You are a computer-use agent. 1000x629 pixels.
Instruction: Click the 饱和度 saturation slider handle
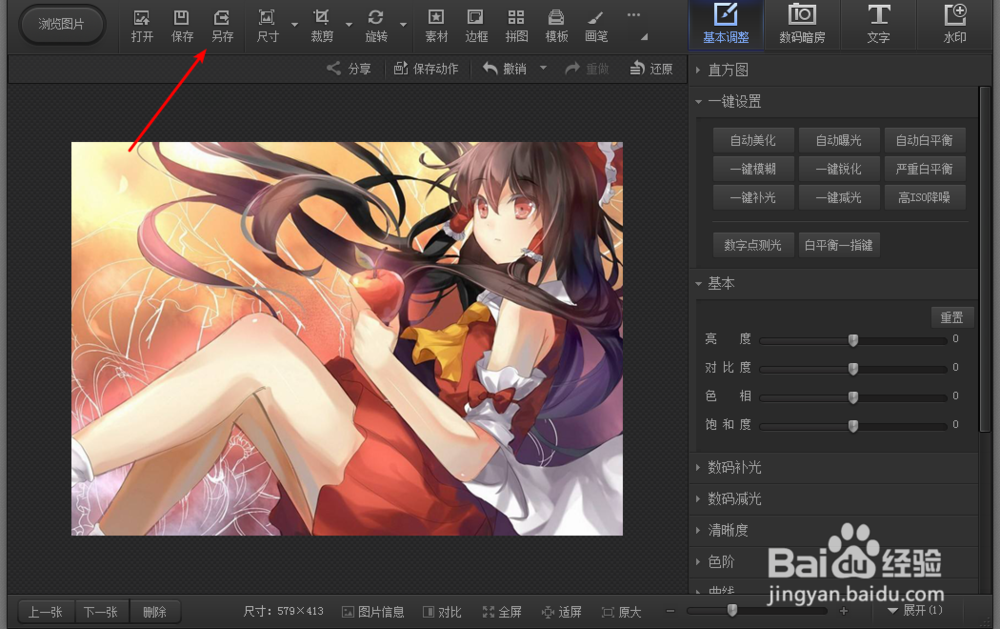853,426
